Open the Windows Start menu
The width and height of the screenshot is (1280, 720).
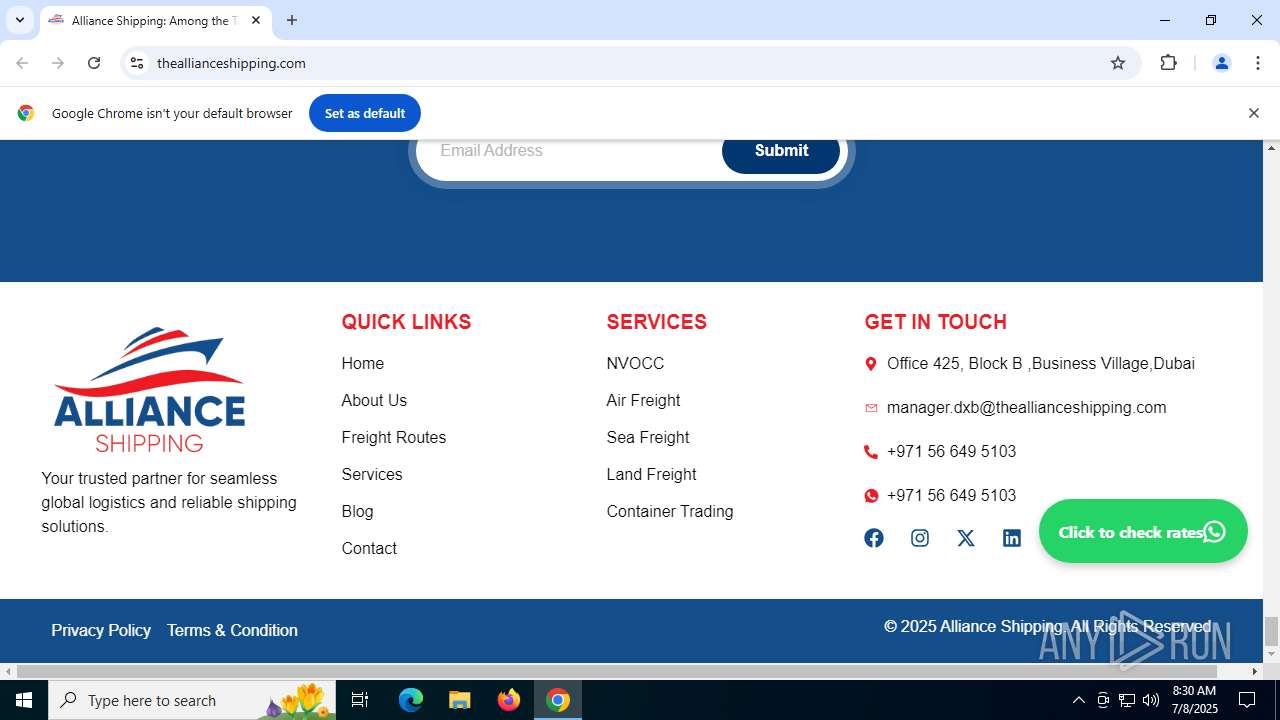(24, 700)
